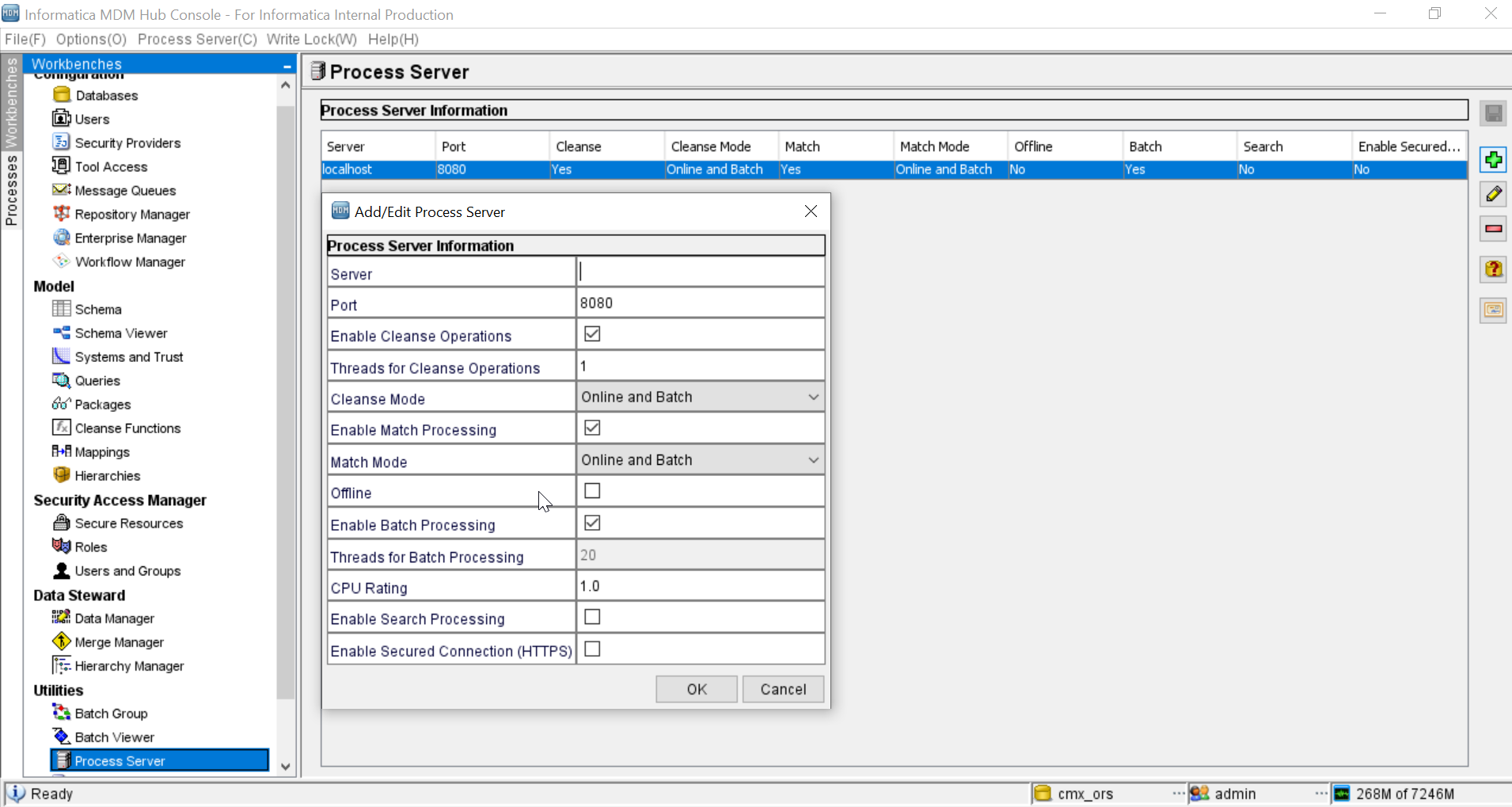Open the Options menu

(91, 39)
